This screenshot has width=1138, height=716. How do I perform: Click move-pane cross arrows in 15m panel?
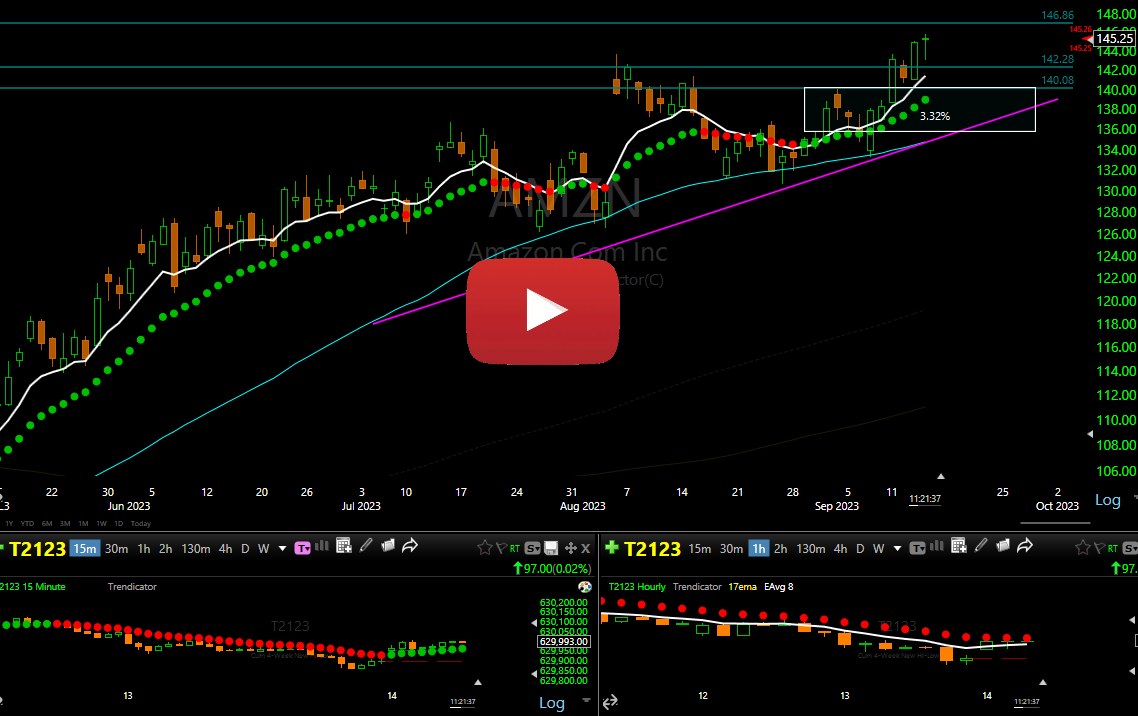pyautogui.click(x=571, y=548)
